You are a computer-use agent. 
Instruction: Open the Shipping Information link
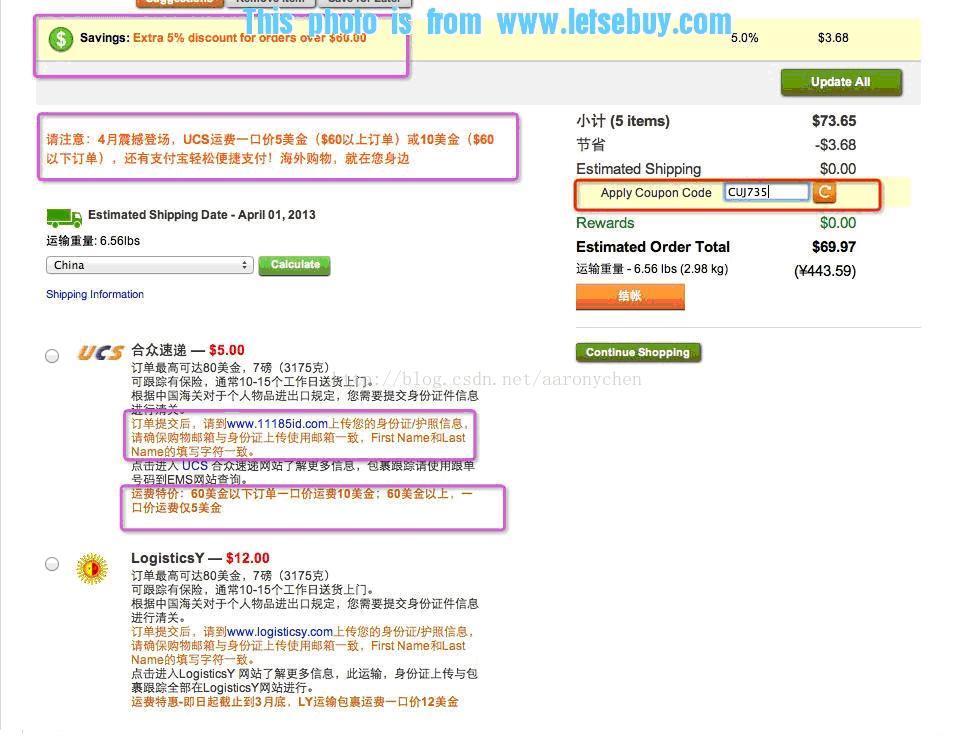click(x=95, y=294)
